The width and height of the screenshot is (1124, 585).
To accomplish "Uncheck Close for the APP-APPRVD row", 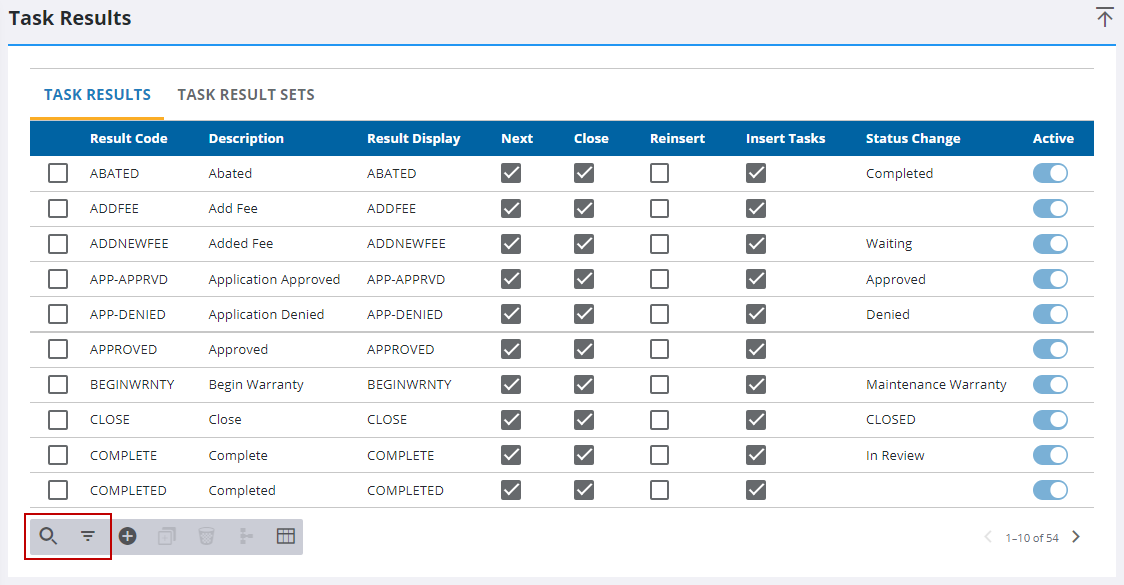I will pos(584,279).
